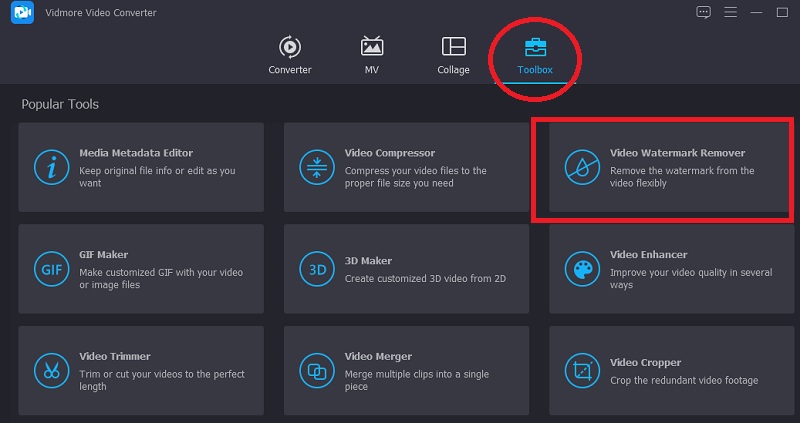The image size is (800, 423).
Task: Select the Video Watermark Remover droplet icon
Action: click(581, 168)
